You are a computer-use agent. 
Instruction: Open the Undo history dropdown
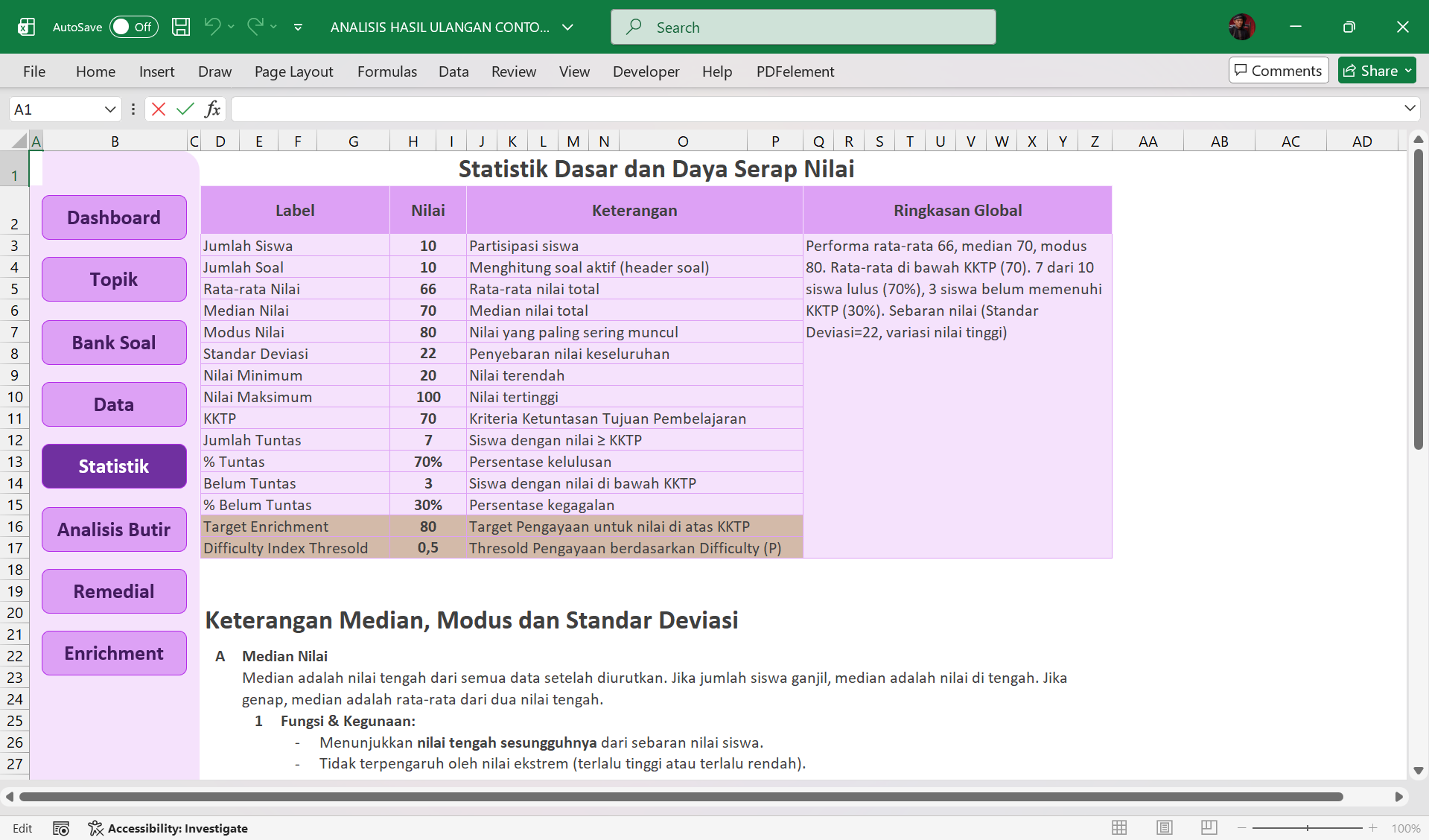coord(232,27)
